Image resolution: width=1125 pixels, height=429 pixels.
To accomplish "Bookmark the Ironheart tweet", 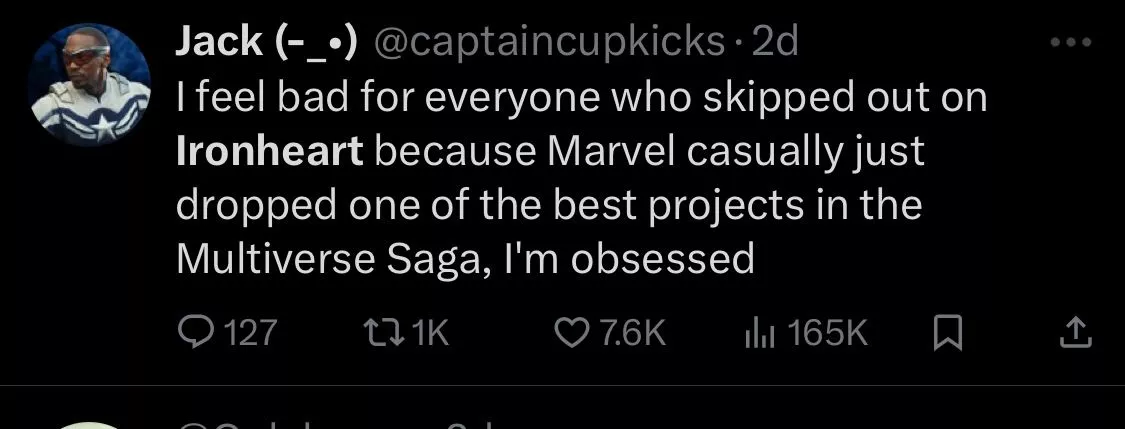I will coord(944,333).
